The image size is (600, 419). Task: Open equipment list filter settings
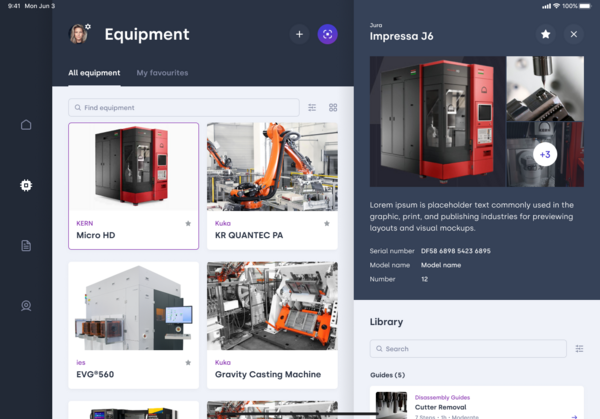click(x=312, y=107)
